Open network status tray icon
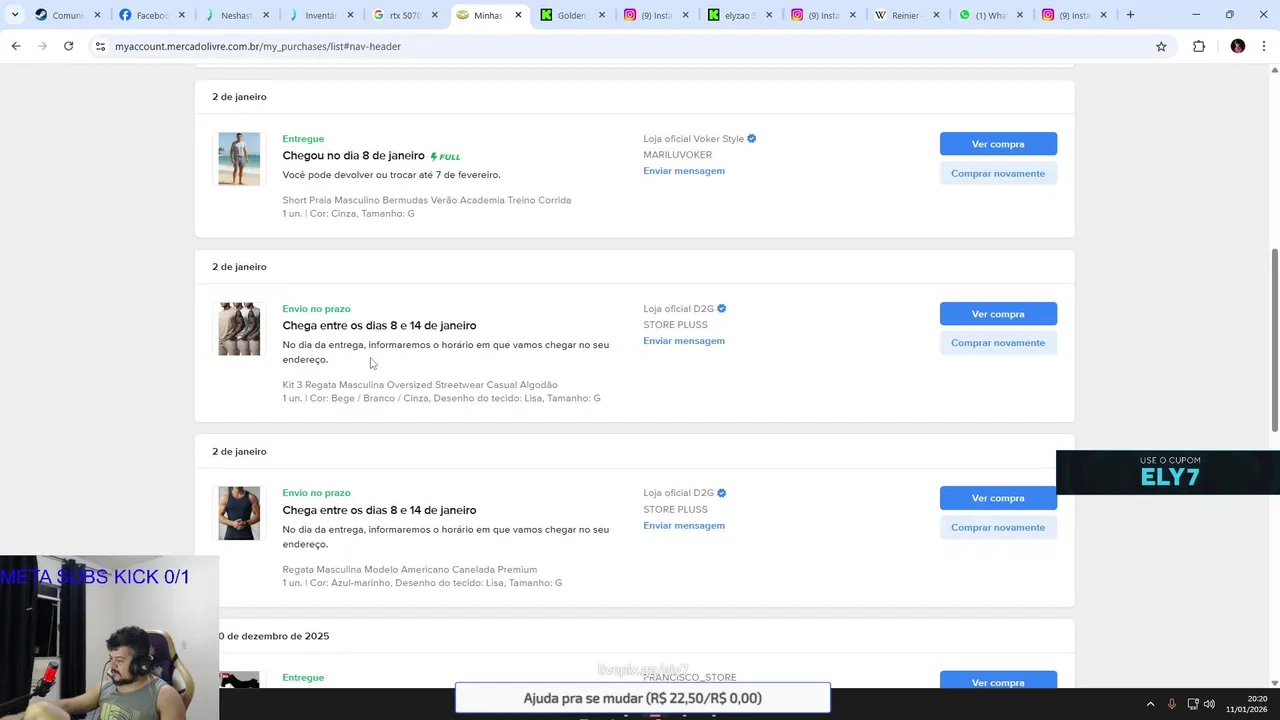1280x720 pixels. (x=1192, y=704)
